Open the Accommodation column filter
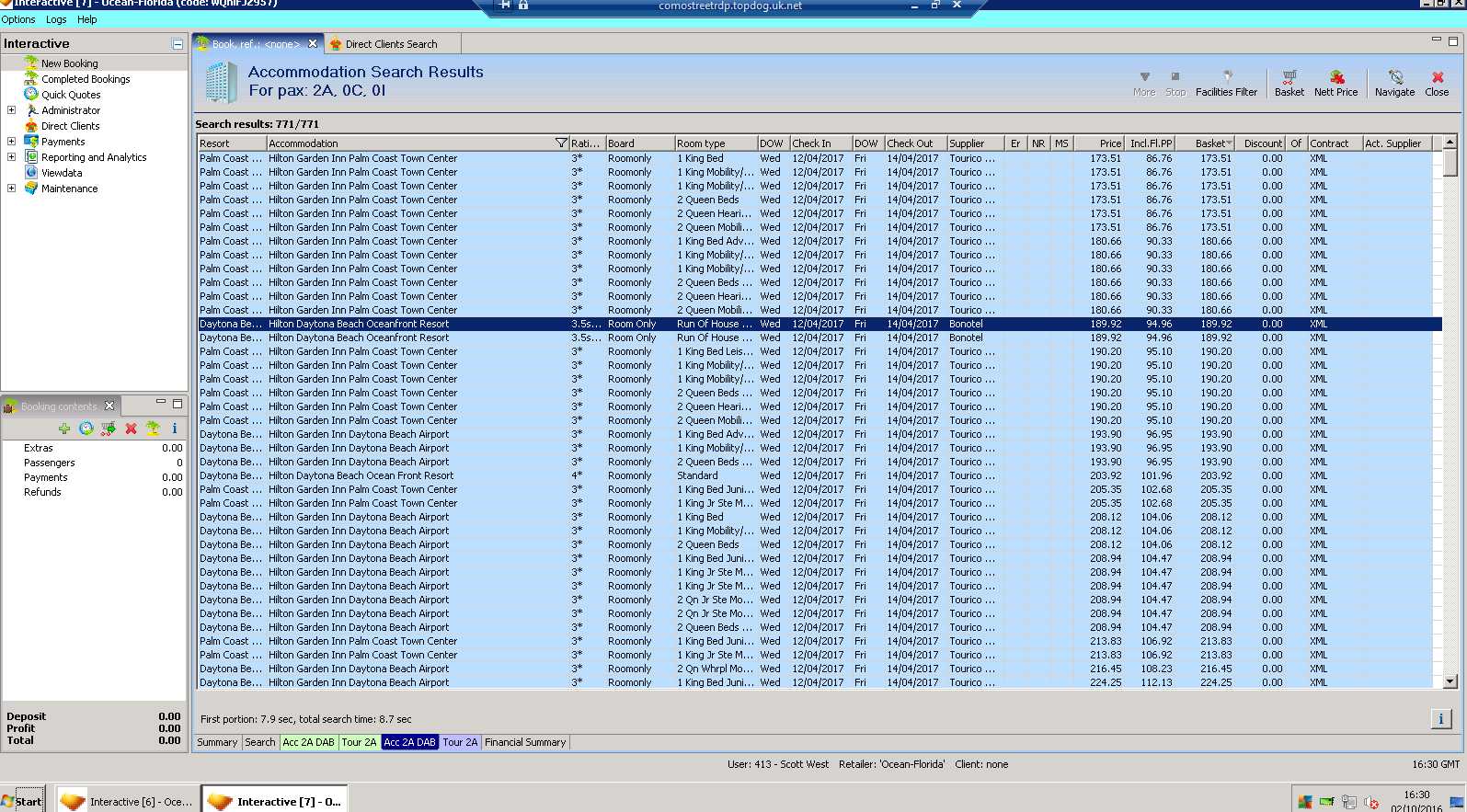 coord(561,143)
